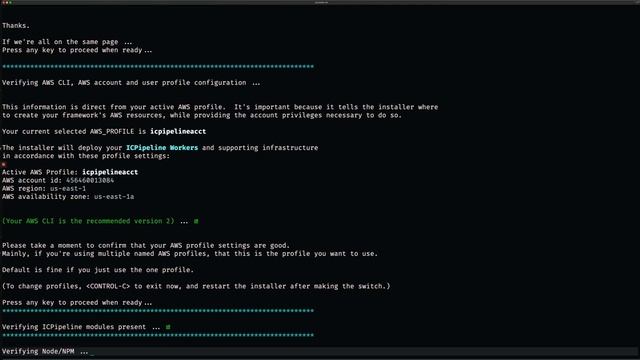The image size is (640, 360).
Task: Click "Default is fine if you just use" line
Action: click(98, 270)
